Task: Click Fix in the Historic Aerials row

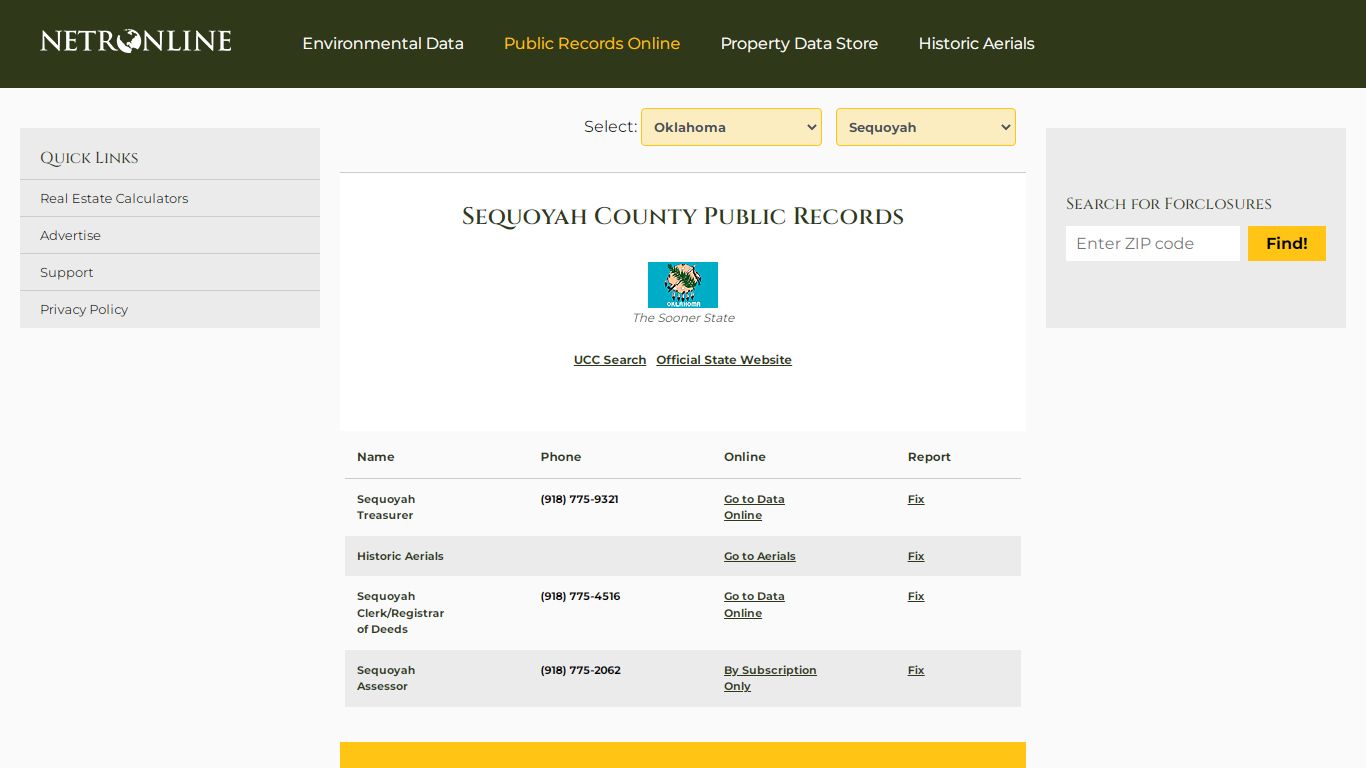Action: pyautogui.click(x=916, y=556)
